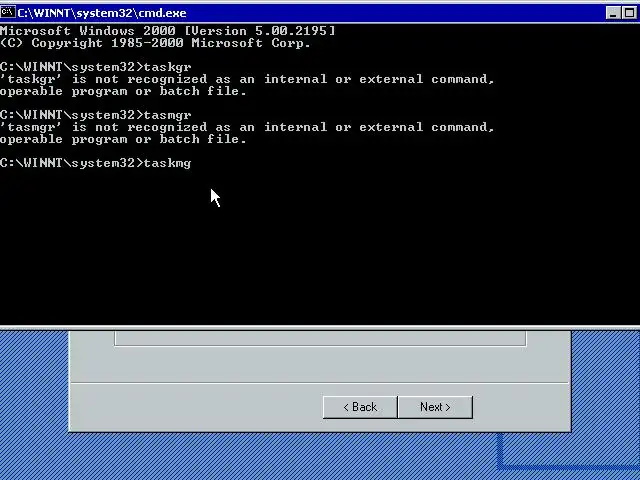640x480 pixels.
Task: Click the 'Microsoft Windows 2000 [Version 5.00.2195]' line
Action: (x=167, y=31)
